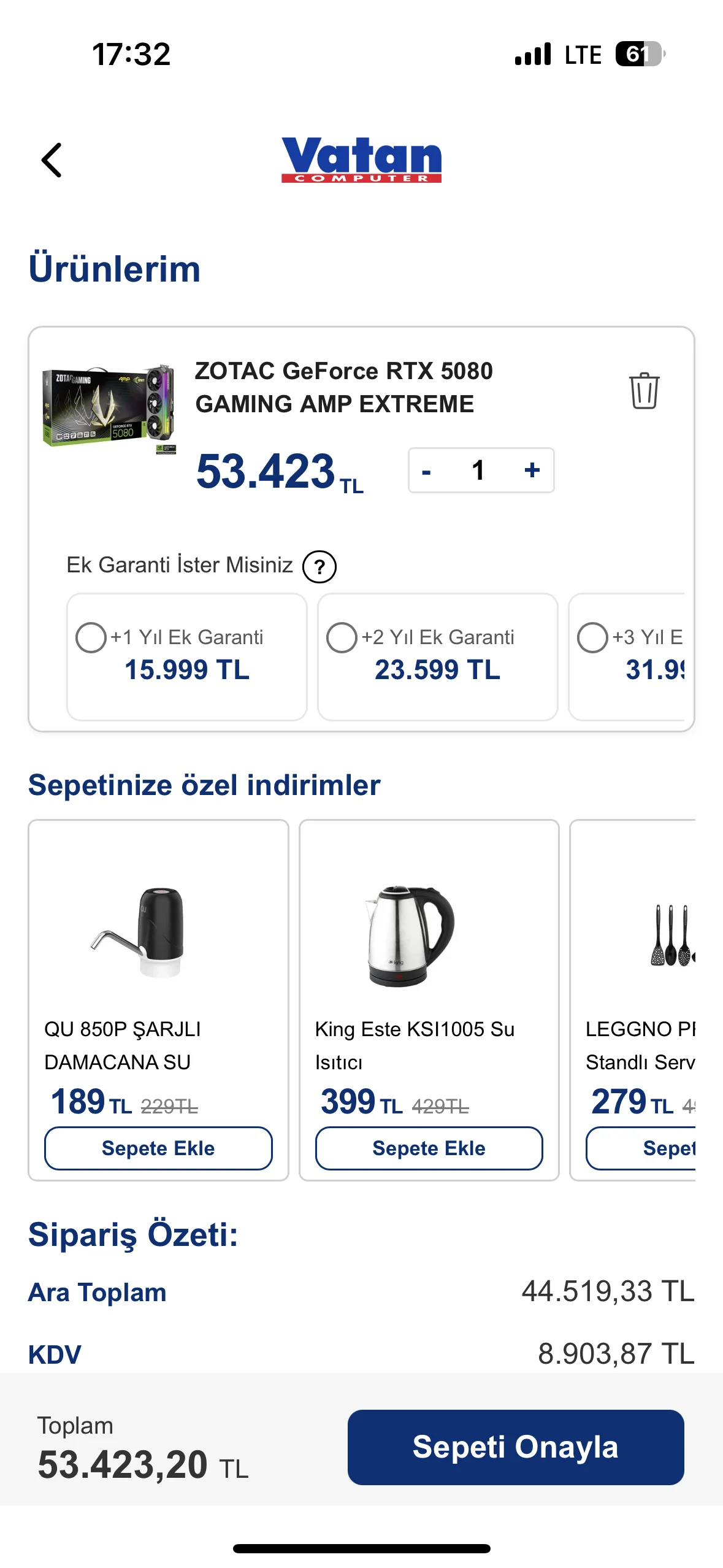Choose the +3 Yıl extra warranty radio
The width and height of the screenshot is (723, 1568).
[592, 637]
